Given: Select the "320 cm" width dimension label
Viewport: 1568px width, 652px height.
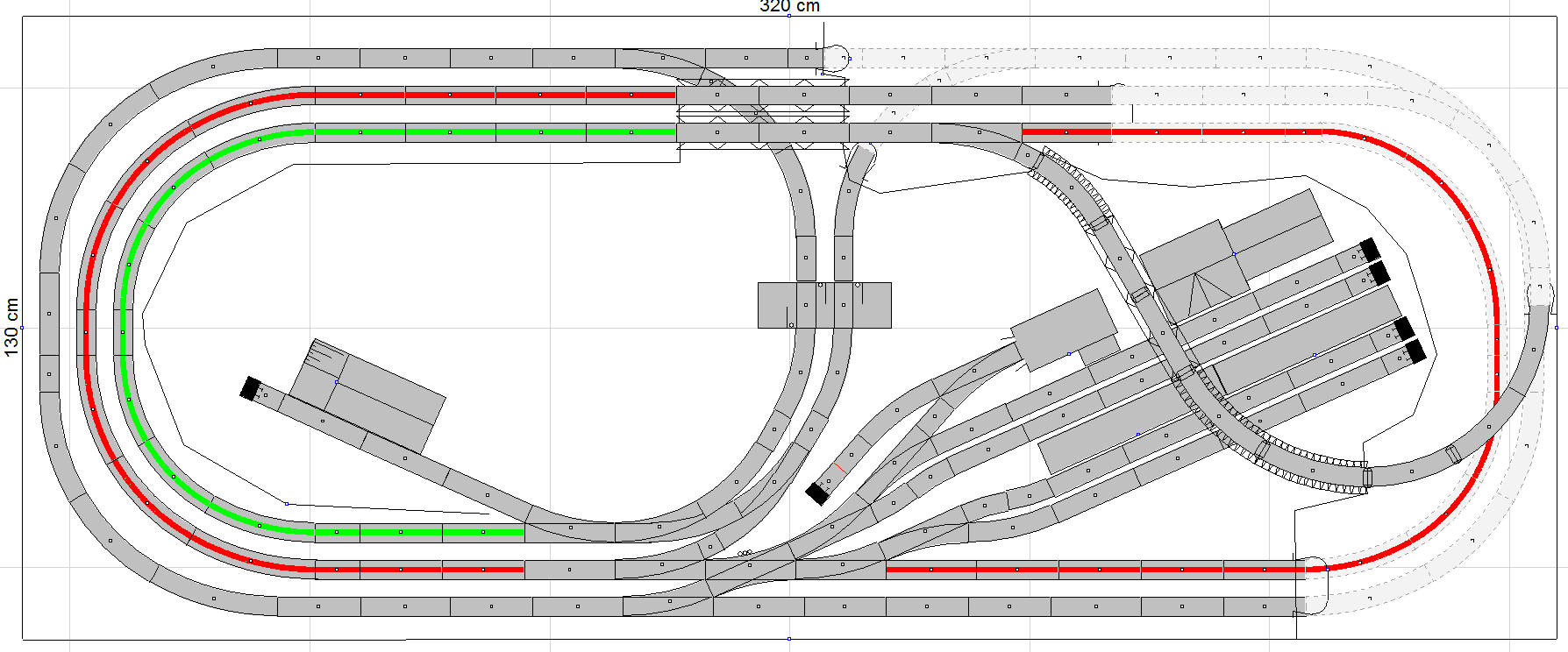Looking at the screenshot, I should click(x=789, y=7).
